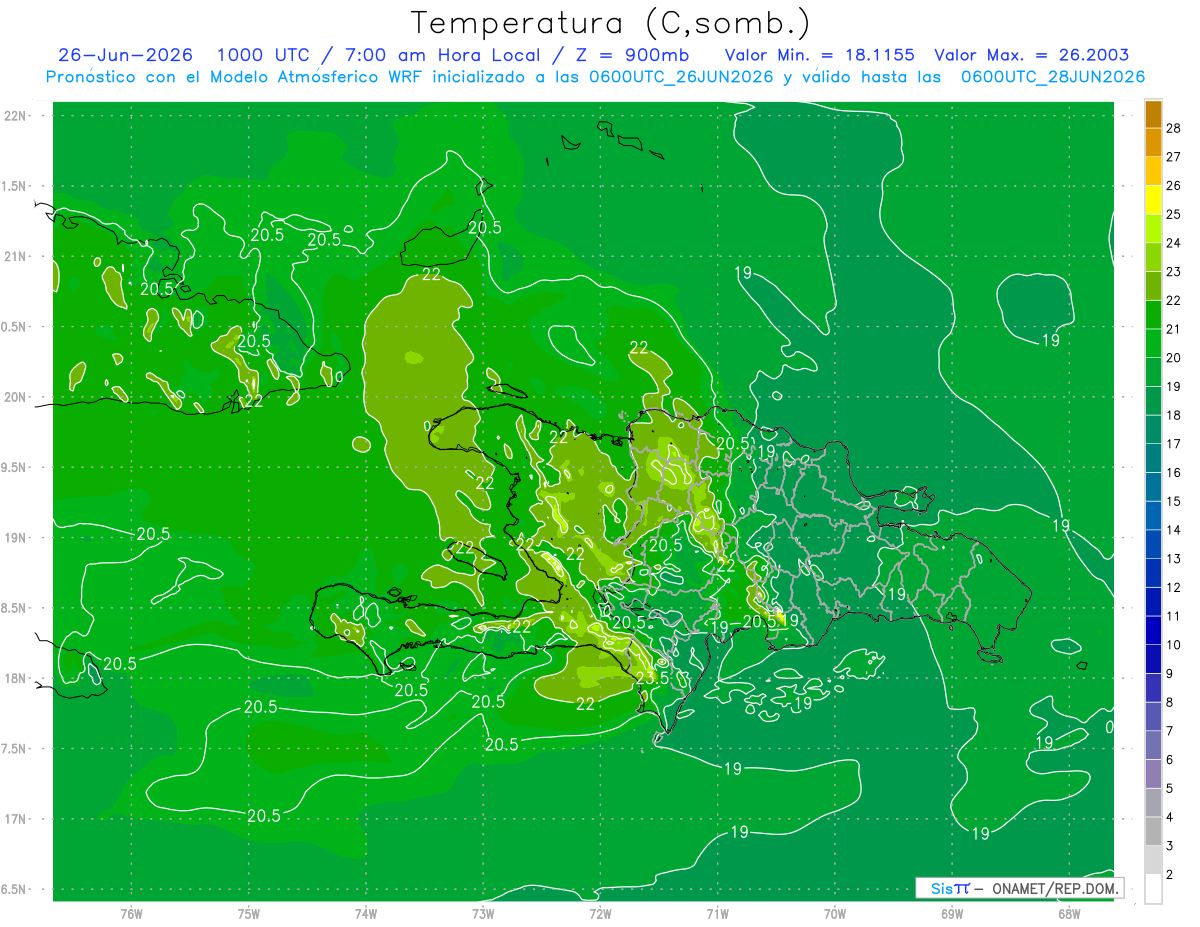
Task: Click the "7.5N" latitude axis label
Action: (14, 749)
